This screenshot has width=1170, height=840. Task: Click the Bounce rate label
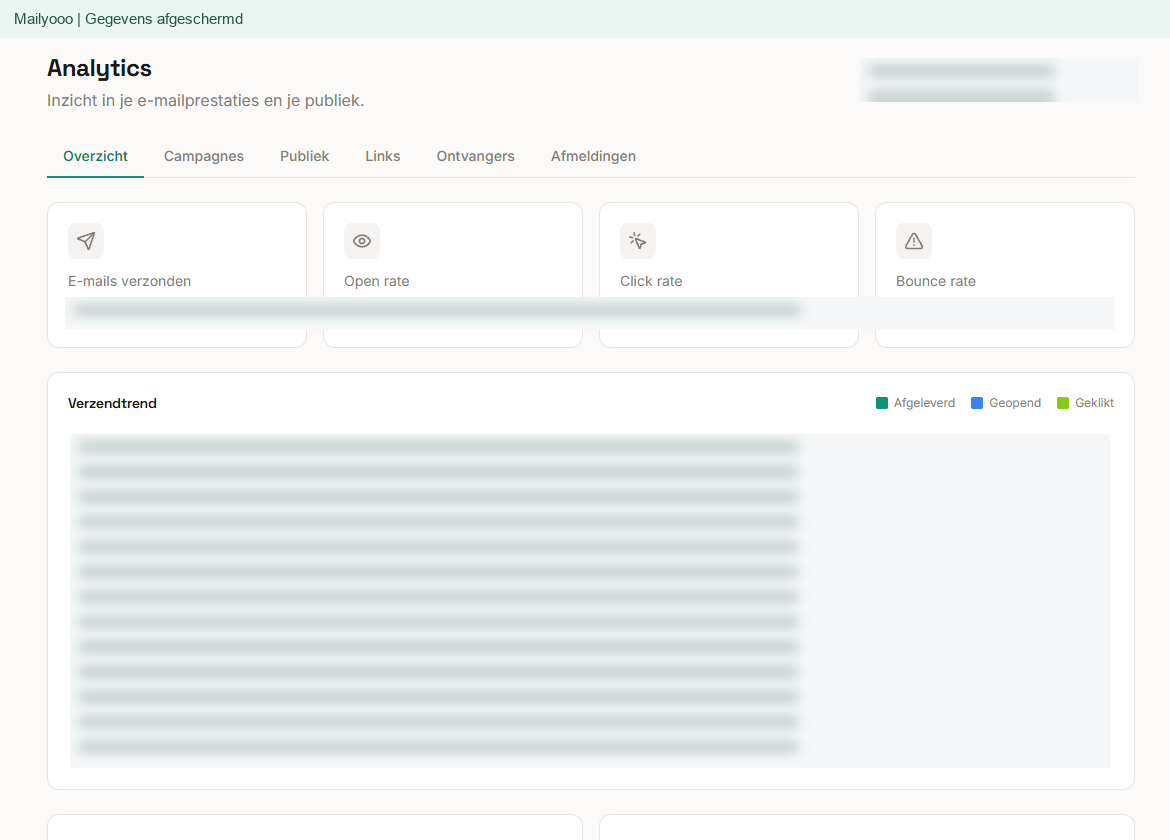click(x=936, y=281)
